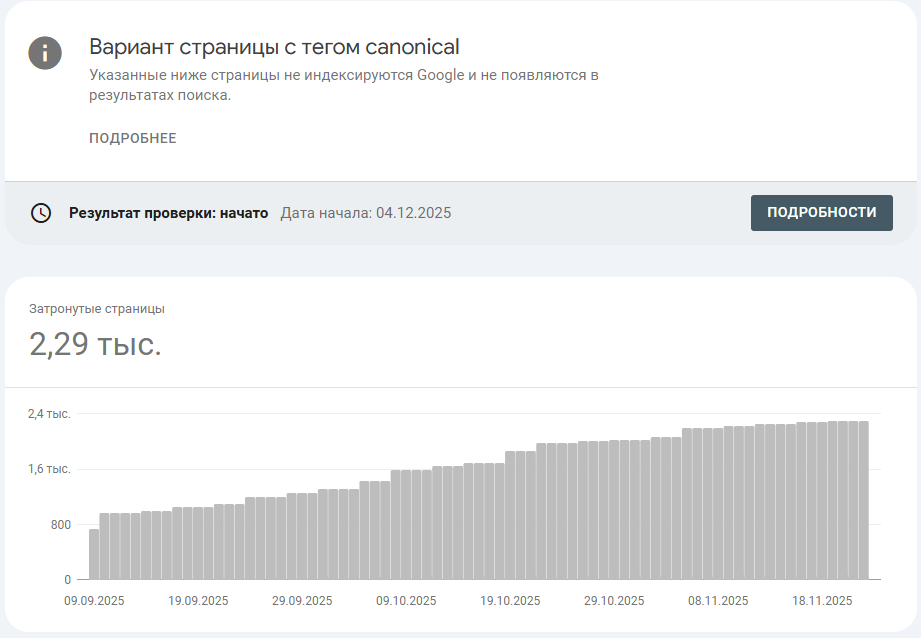921x638 pixels.
Task: Select the last, rightmost bar in the chart
Action: (x=863, y=500)
